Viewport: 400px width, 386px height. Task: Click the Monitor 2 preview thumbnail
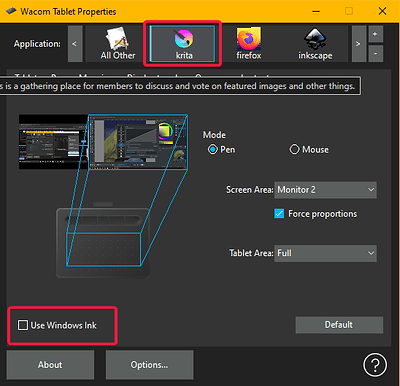pos(138,142)
